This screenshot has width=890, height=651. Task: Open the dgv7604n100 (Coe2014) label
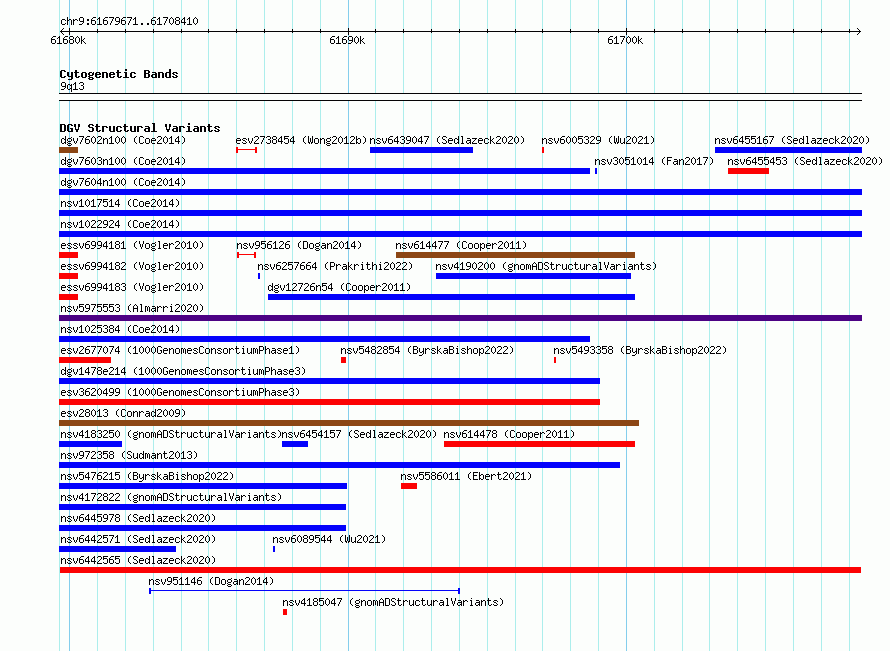point(123,182)
